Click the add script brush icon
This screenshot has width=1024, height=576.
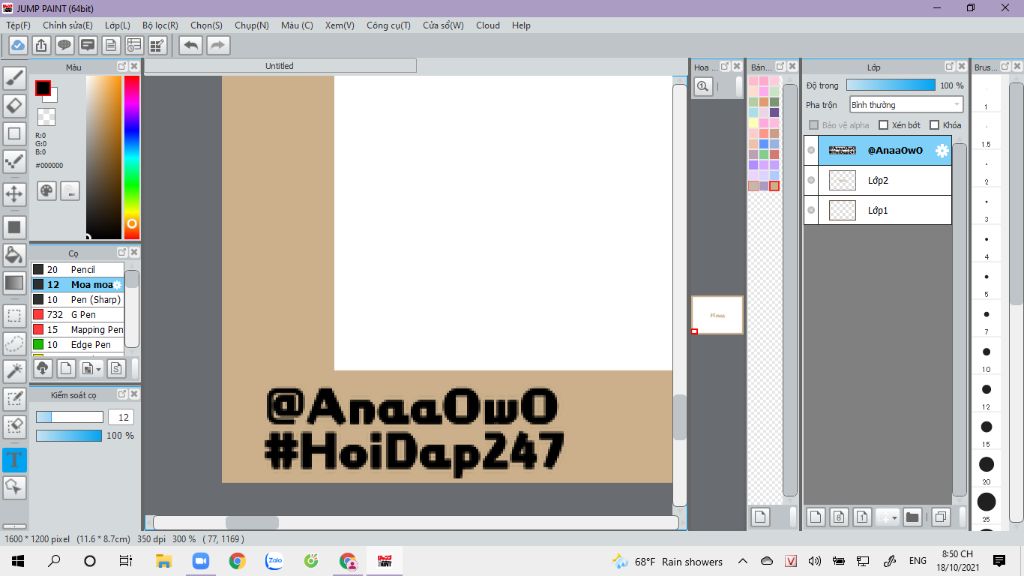click(x=116, y=368)
